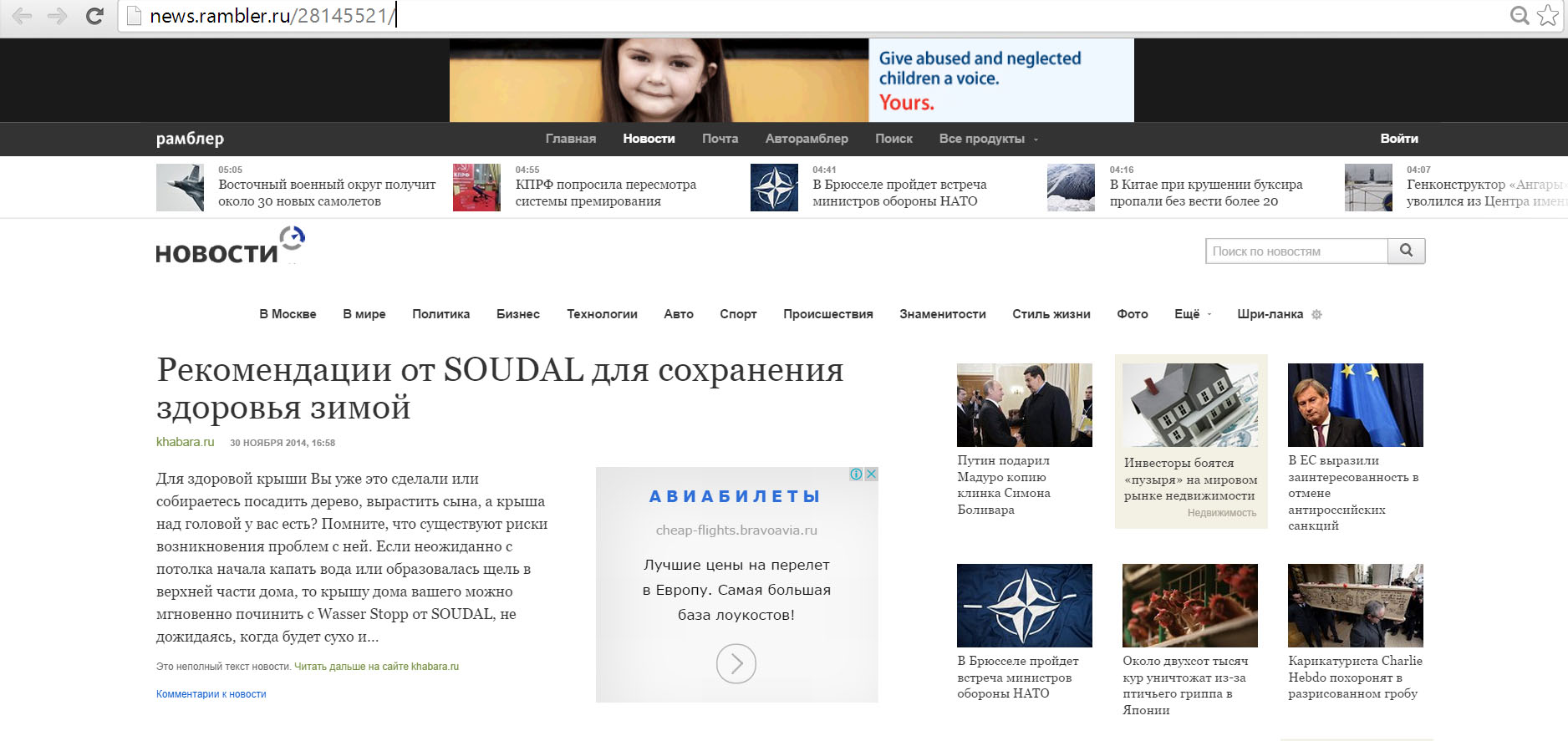1568x741 pixels.
Task: Click the NATO emblem thumbnail in ticker
Action: pyautogui.click(x=774, y=187)
